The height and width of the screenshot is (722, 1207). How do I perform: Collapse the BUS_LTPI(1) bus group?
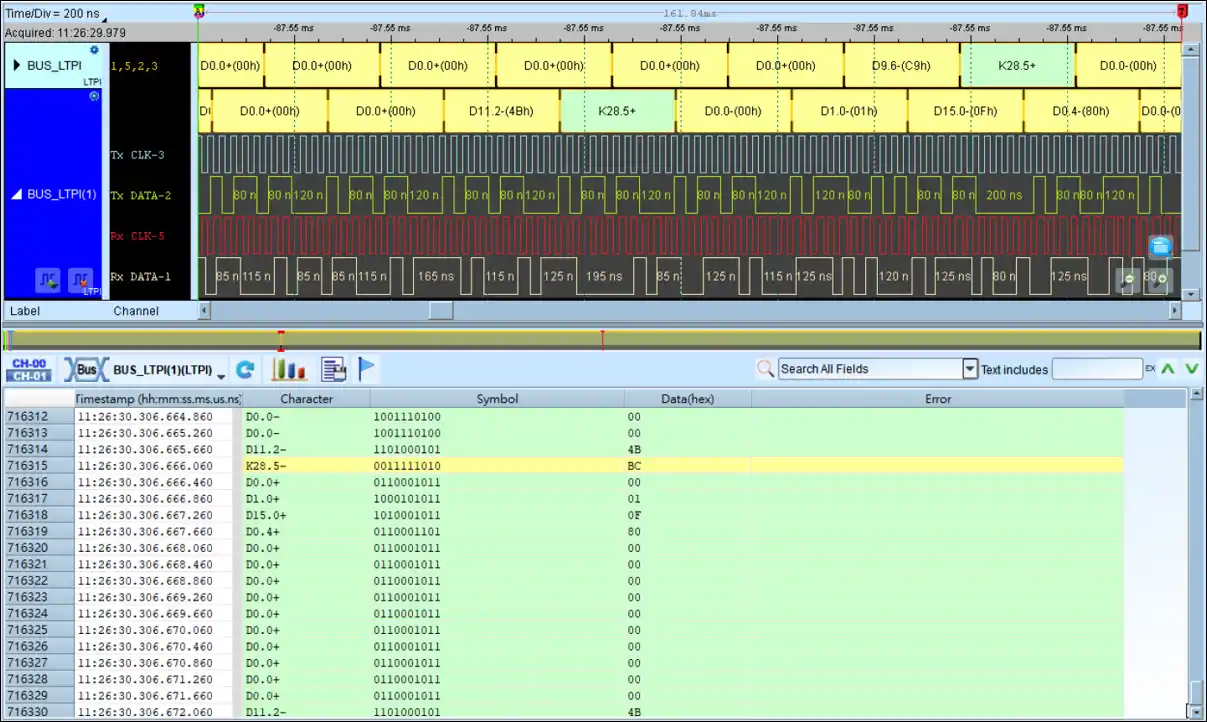tap(16, 194)
